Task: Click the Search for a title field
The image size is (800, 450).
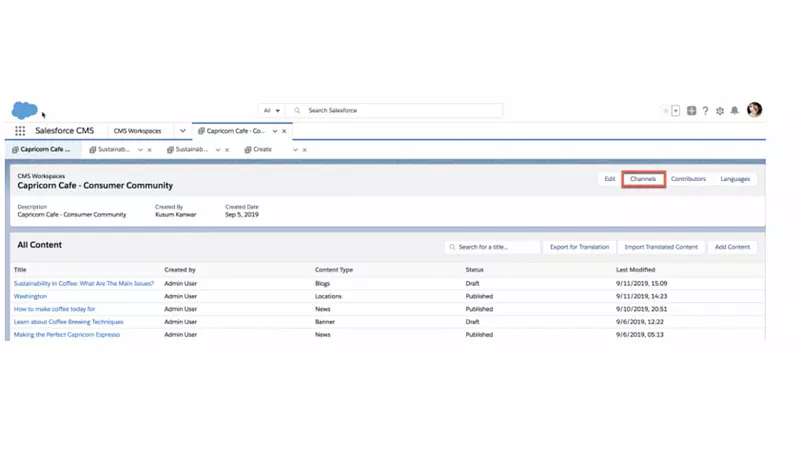Action: (492, 247)
